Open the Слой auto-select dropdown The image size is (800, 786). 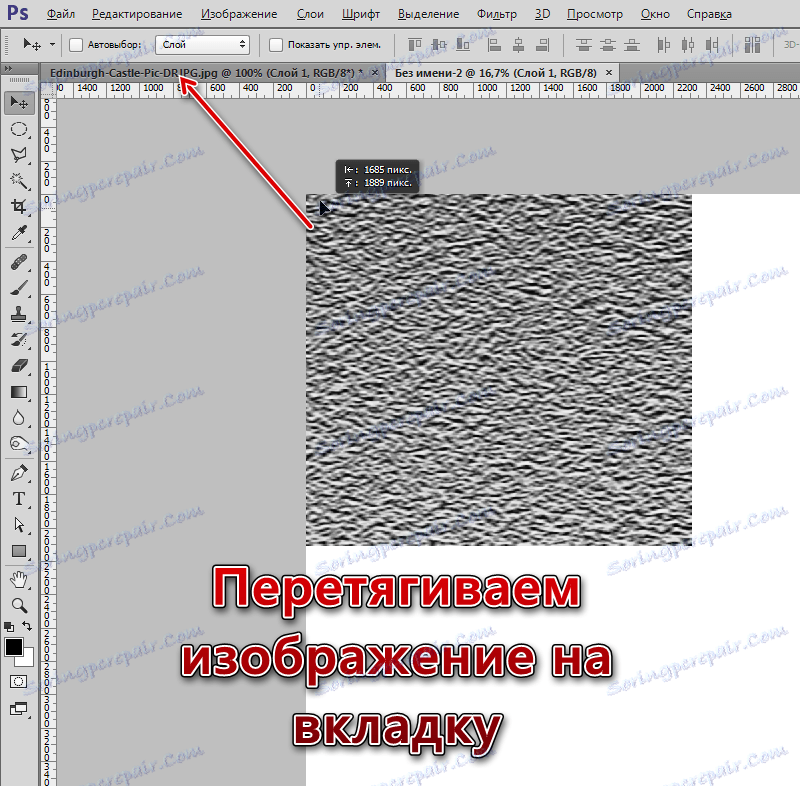pos(203,45)
